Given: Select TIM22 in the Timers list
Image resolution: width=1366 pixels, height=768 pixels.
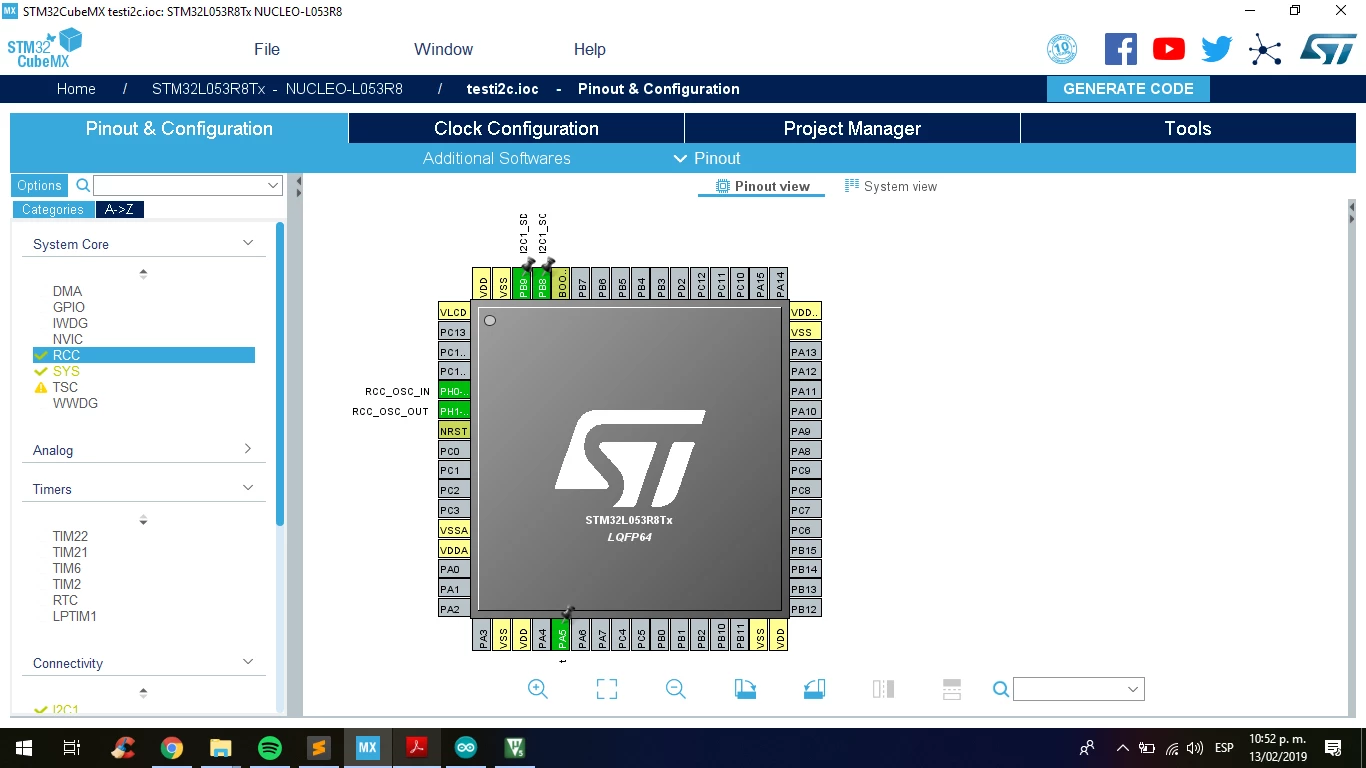Looking at the screenshot, I should [x=70, y=536].
